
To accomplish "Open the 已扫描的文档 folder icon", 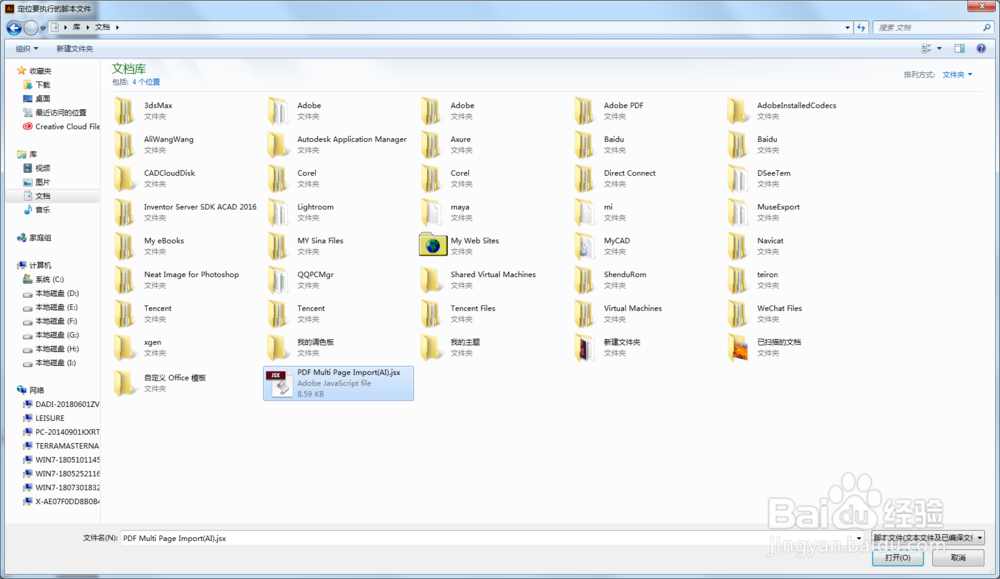I will (738, 348).
